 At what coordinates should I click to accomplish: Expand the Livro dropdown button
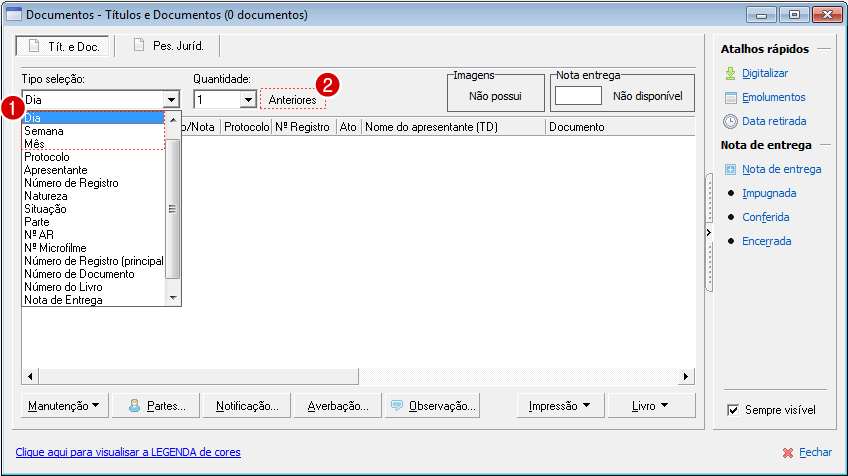[650, 406]
